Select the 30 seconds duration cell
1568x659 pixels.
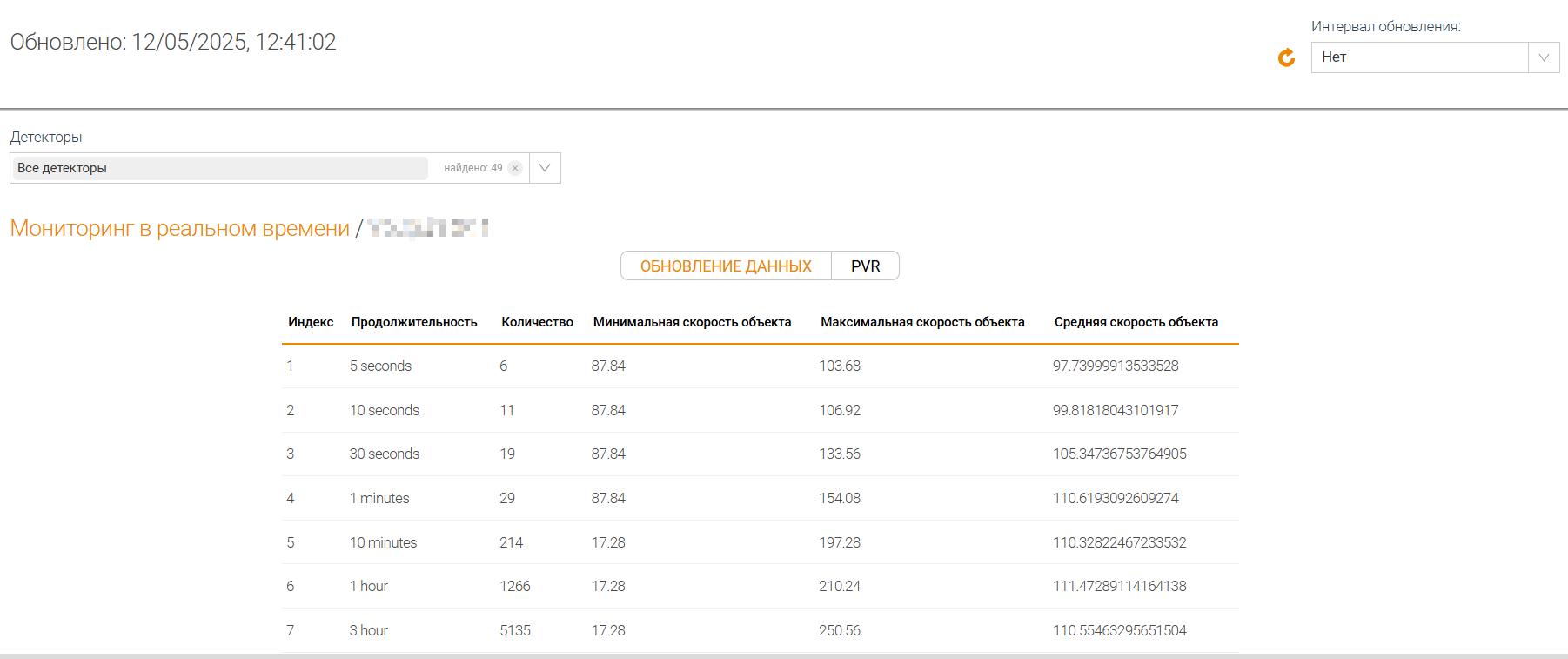click(x=385, y=454)
